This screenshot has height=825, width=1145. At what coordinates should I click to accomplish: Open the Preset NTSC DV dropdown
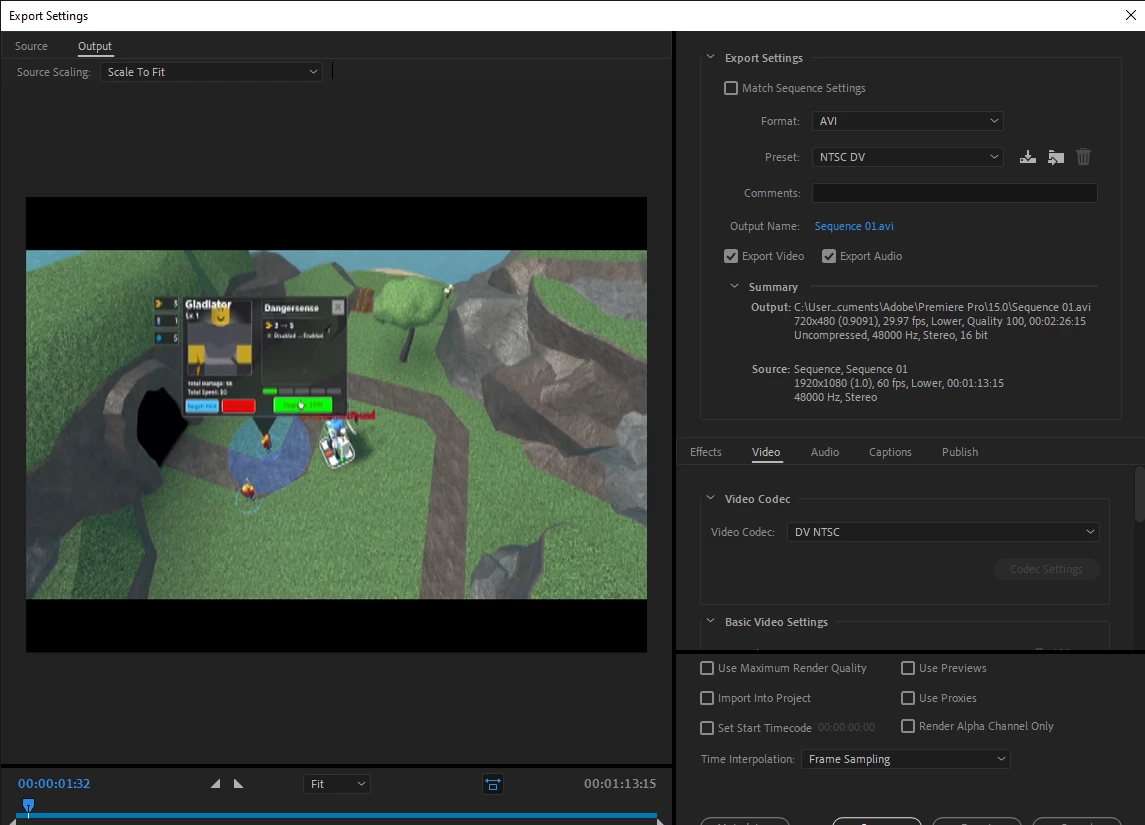click(x=908, y=157)
